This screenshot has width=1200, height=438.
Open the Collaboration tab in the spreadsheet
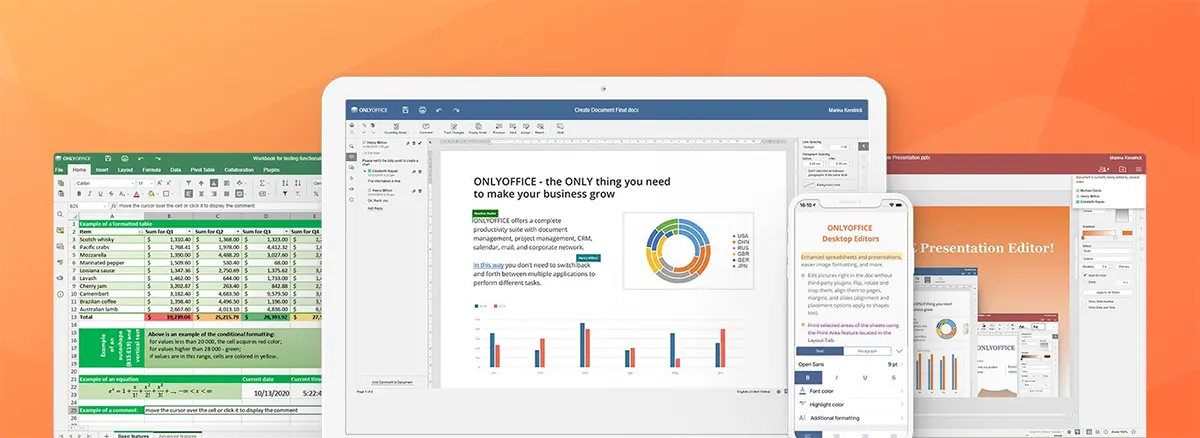pos(239,170)
